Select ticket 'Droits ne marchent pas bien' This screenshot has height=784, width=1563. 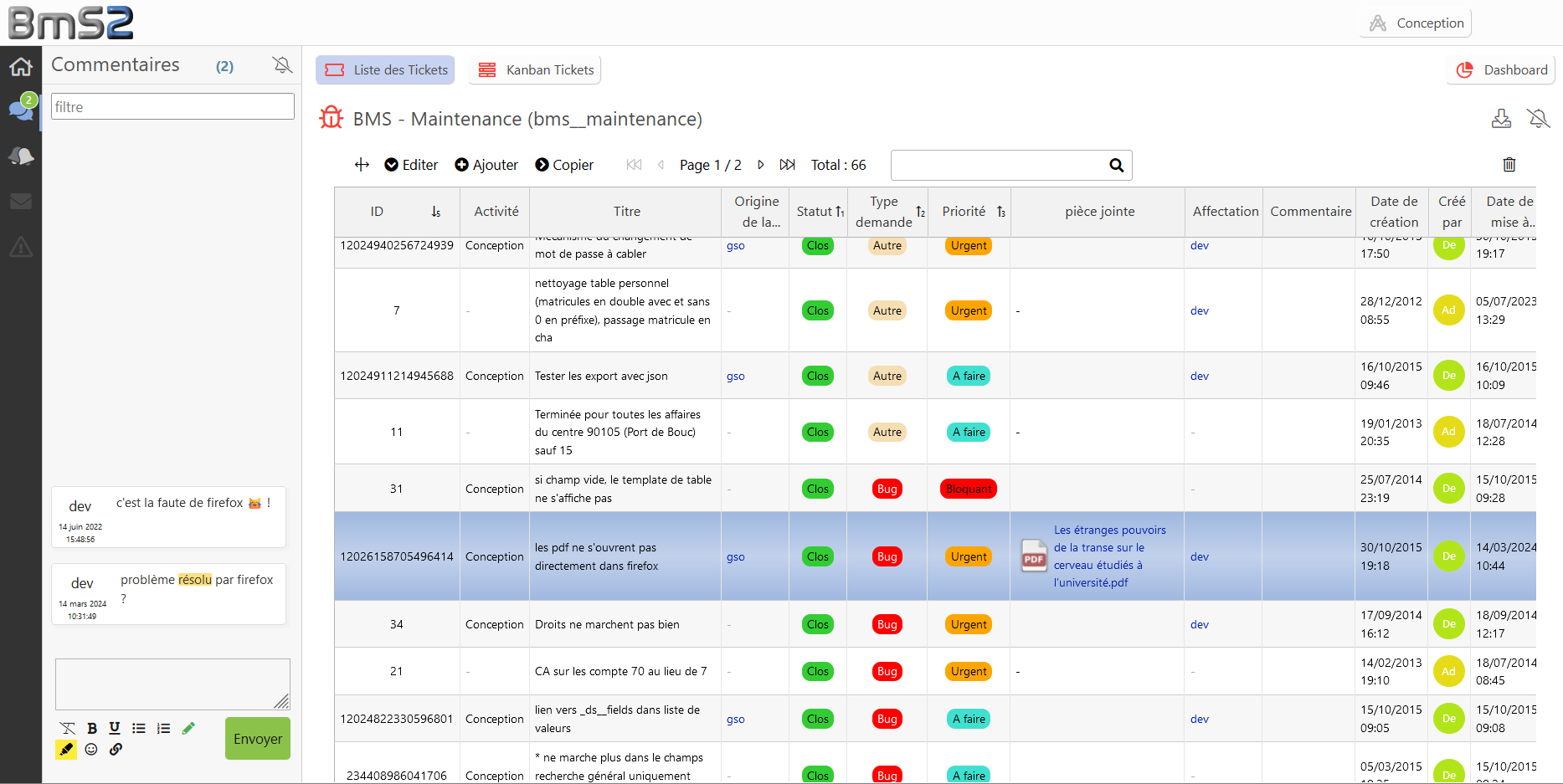tap(607, 625)
